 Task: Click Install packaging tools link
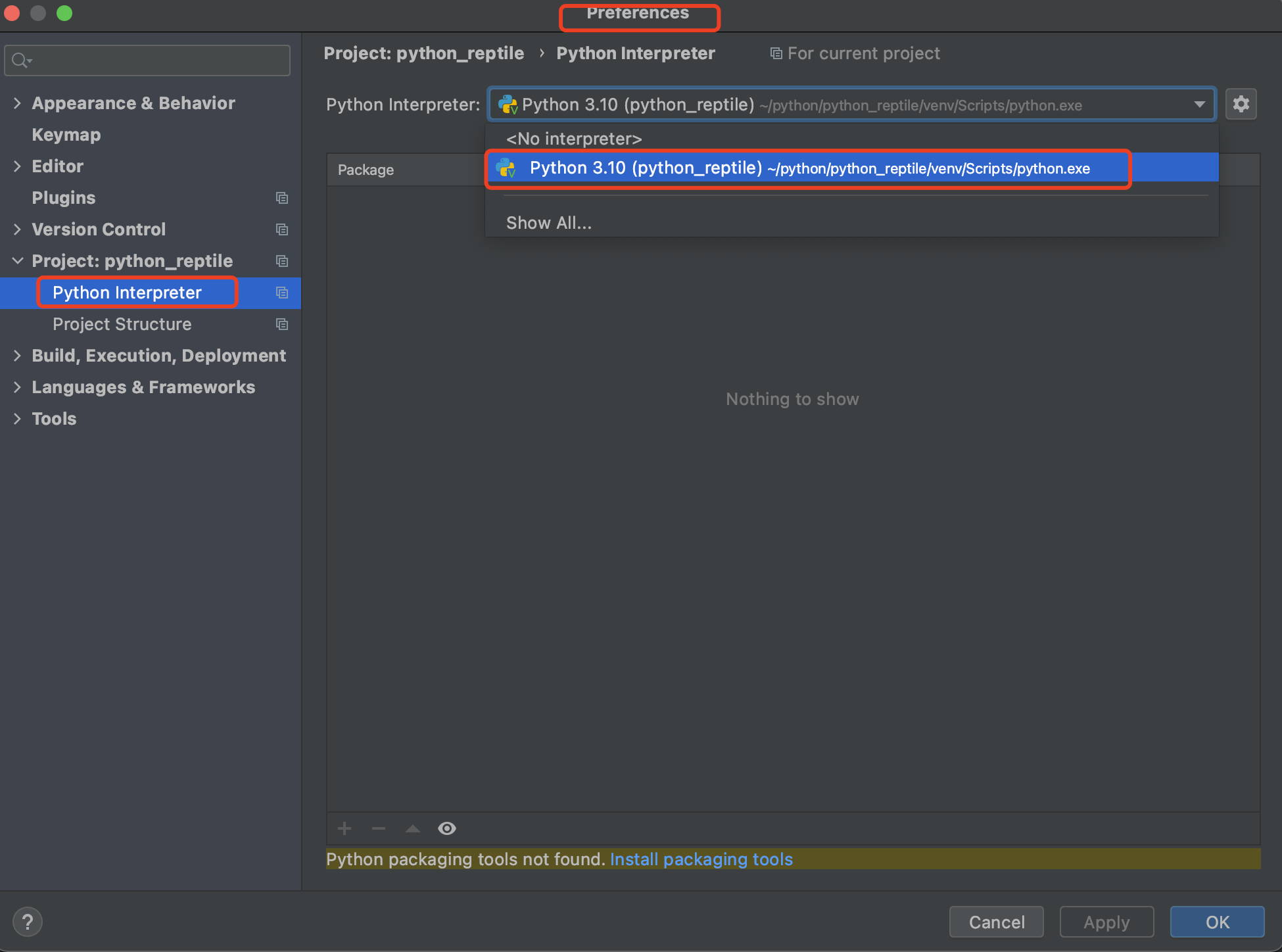701,859
